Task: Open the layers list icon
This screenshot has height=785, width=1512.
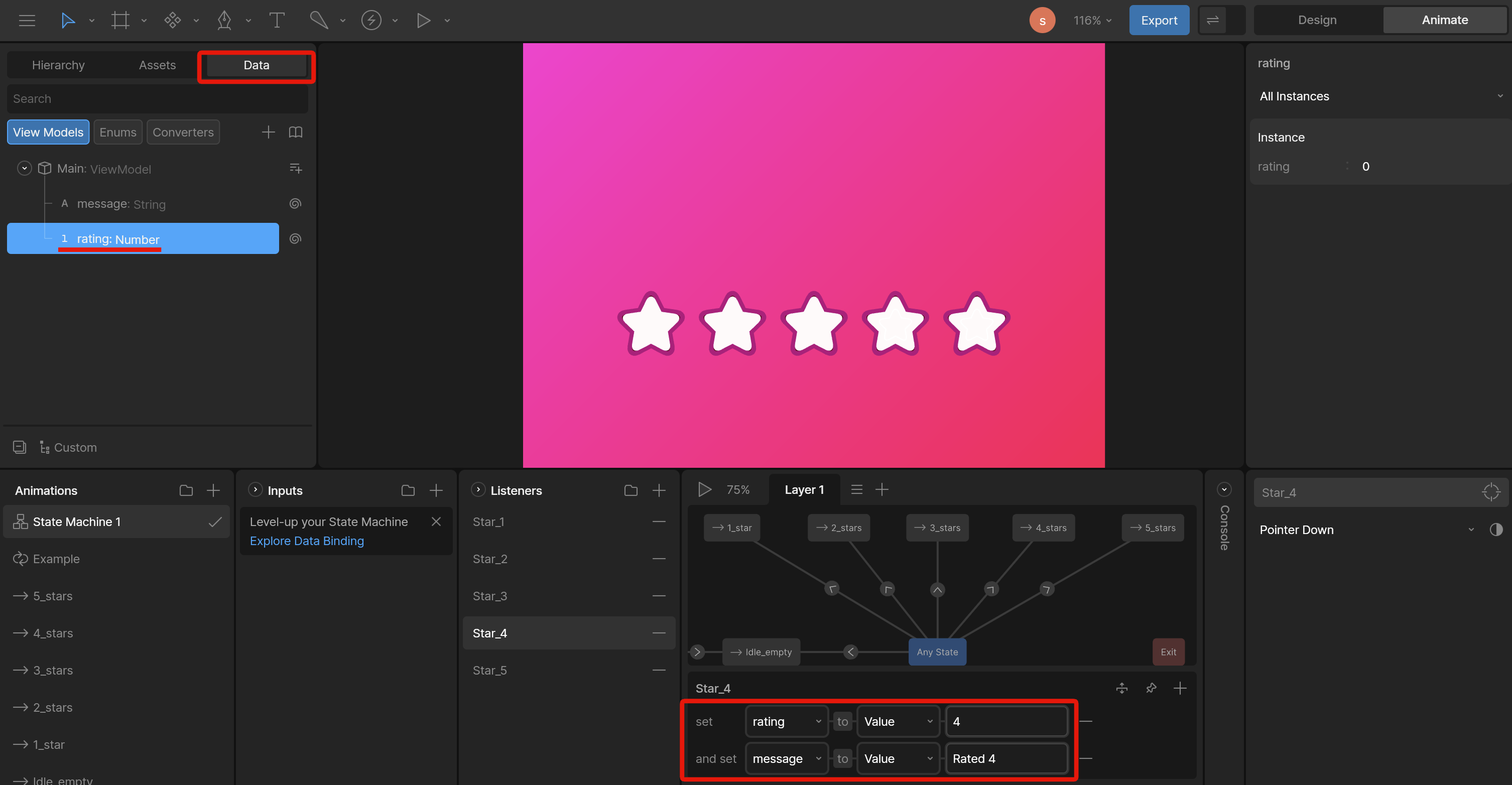Action: 857,489
